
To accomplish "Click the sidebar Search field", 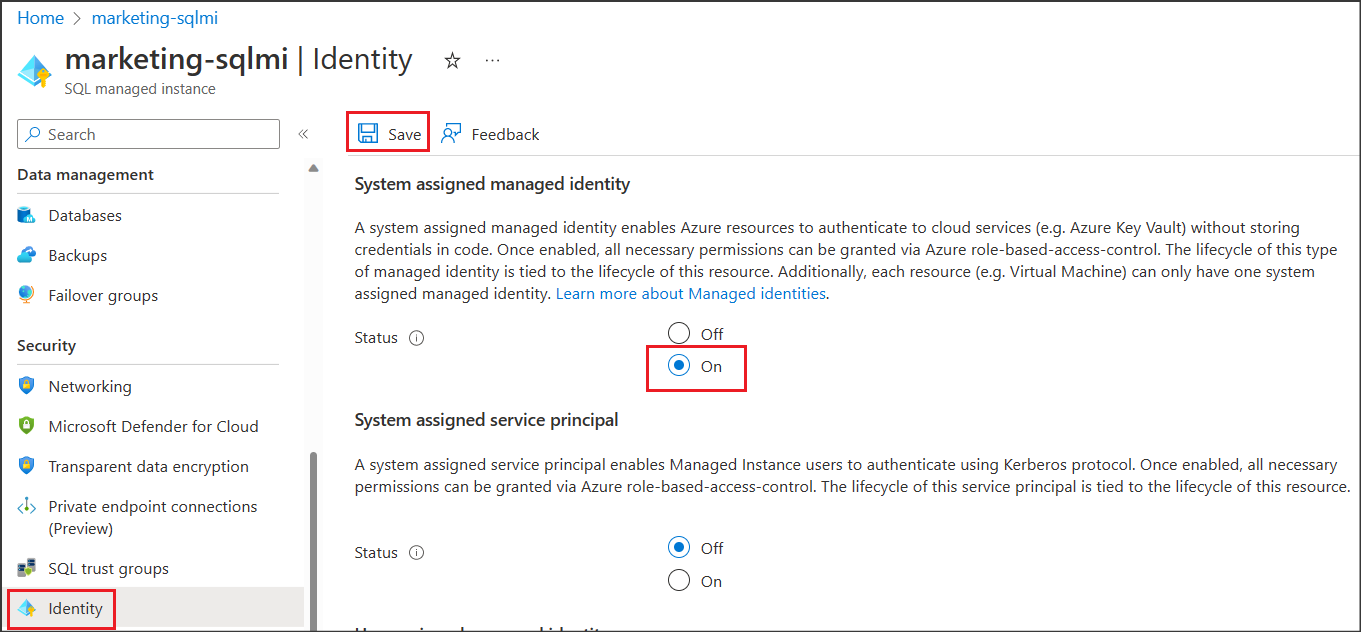I will tap(150, 134).
